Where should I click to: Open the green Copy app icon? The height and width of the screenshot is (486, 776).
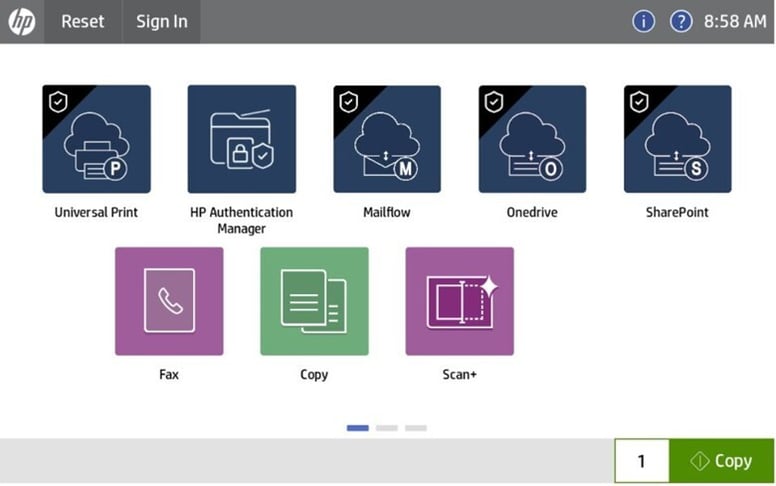point(314,301)
